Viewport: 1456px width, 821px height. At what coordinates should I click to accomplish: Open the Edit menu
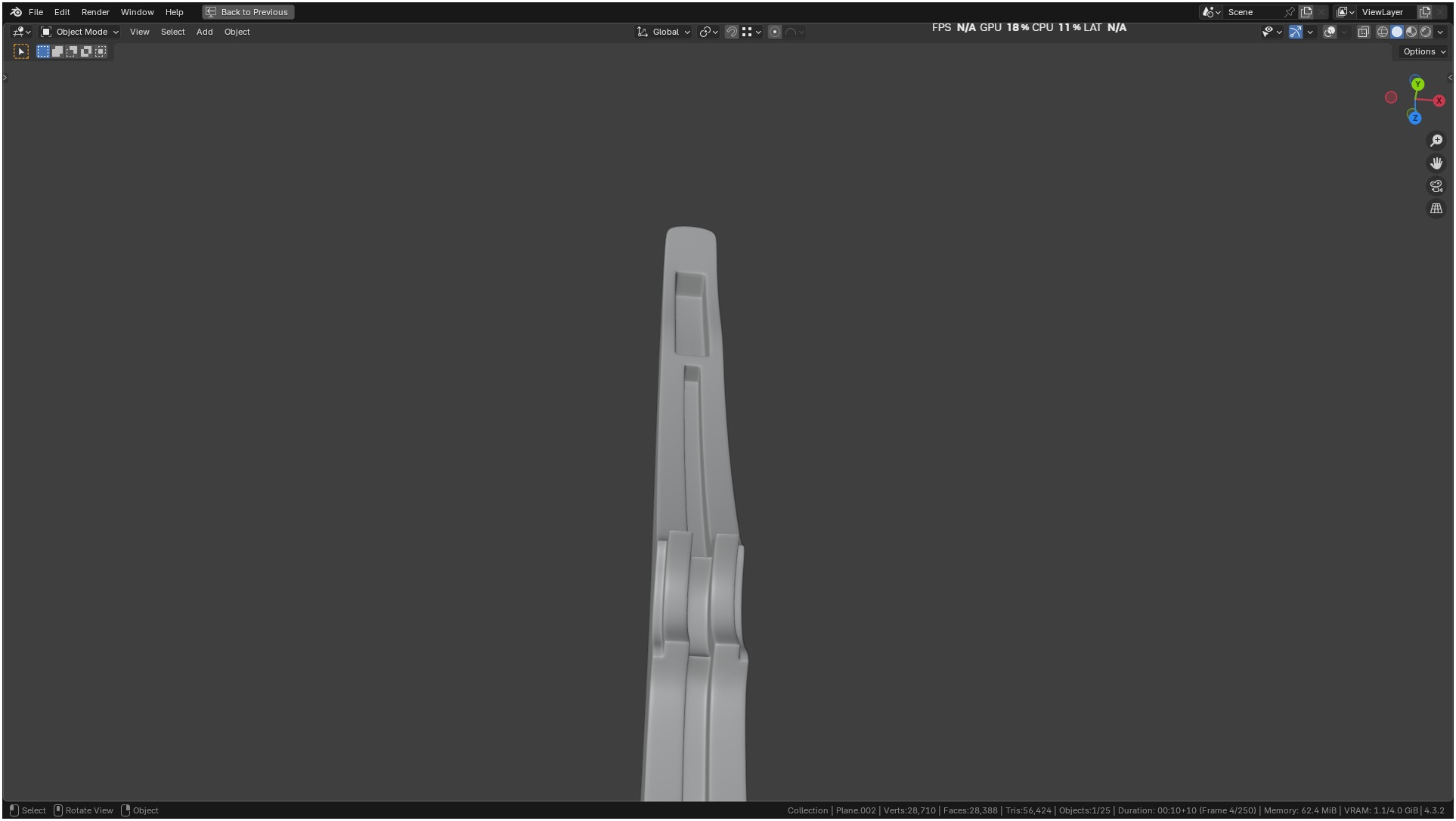click(x=62, y=12)
